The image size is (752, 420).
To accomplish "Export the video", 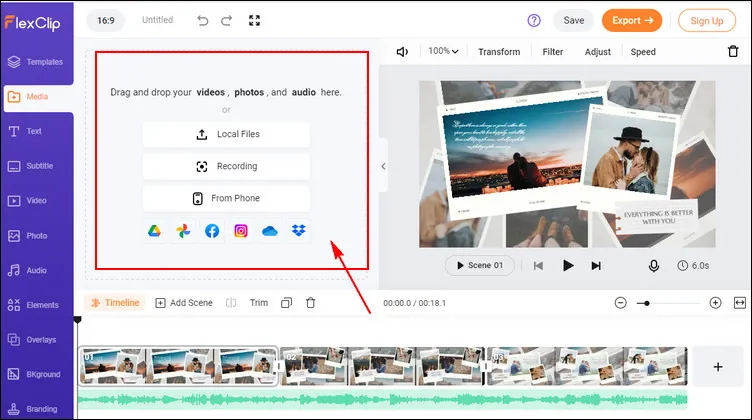I will [632, 21].
